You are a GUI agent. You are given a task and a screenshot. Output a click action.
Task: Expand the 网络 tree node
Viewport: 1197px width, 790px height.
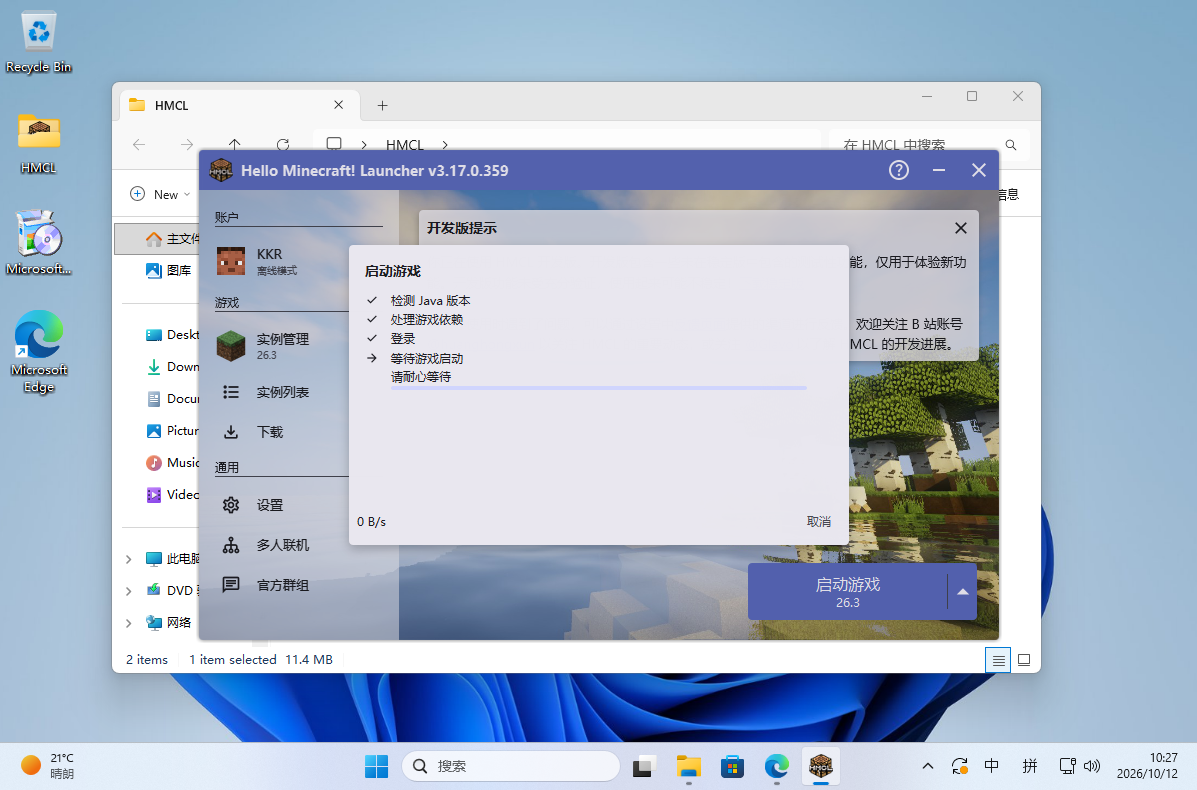128,623
